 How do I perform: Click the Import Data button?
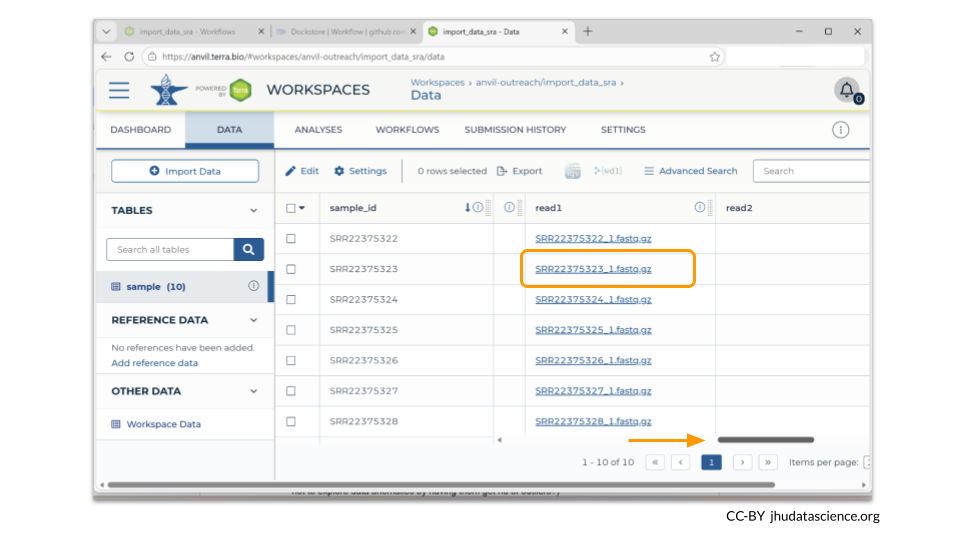coord(185,171)
